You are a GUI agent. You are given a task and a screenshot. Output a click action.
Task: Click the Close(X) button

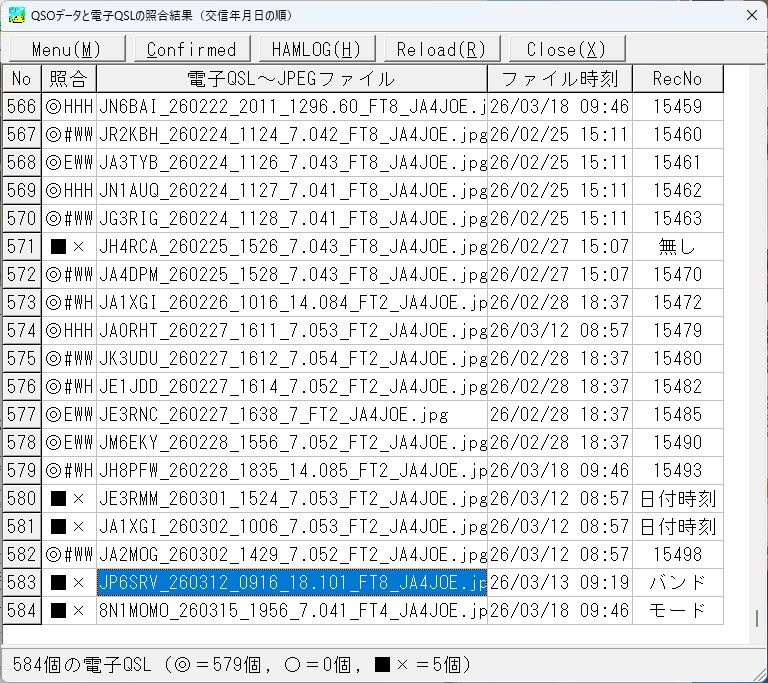(x=567, y=49)
